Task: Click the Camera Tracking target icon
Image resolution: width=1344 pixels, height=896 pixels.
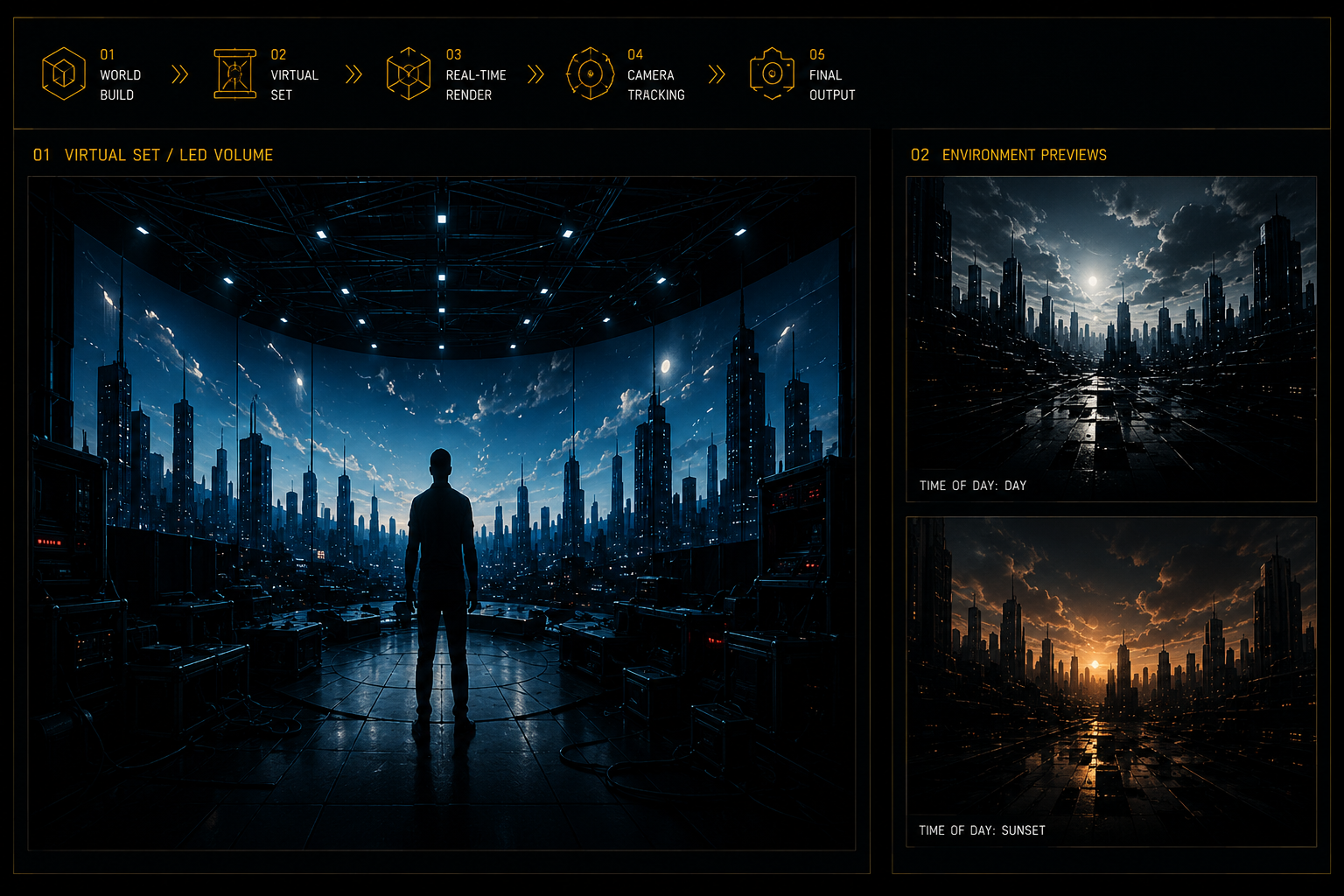Action: click(591, 74)
